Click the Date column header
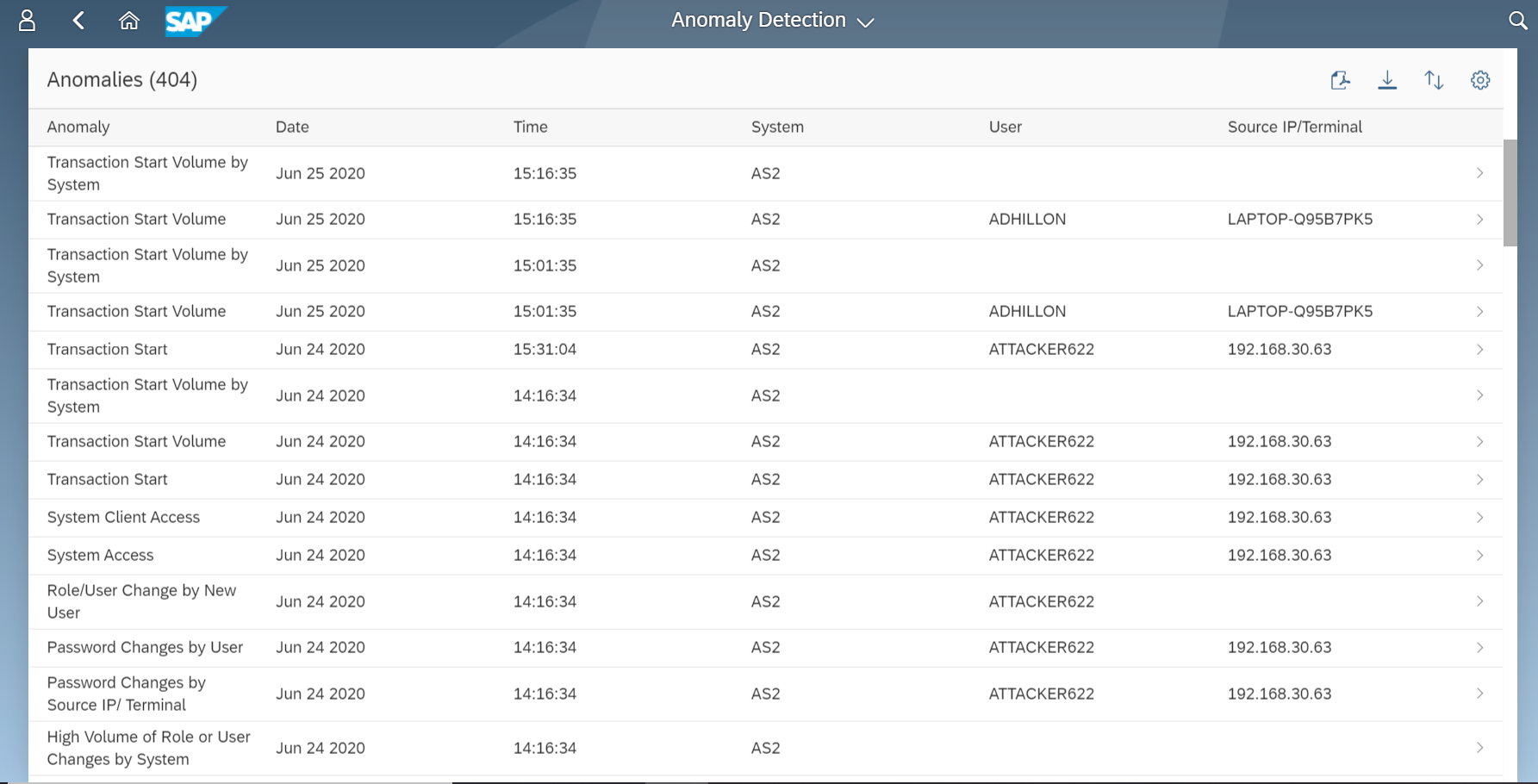1538x784 pixels. click(x=292, y=128)
